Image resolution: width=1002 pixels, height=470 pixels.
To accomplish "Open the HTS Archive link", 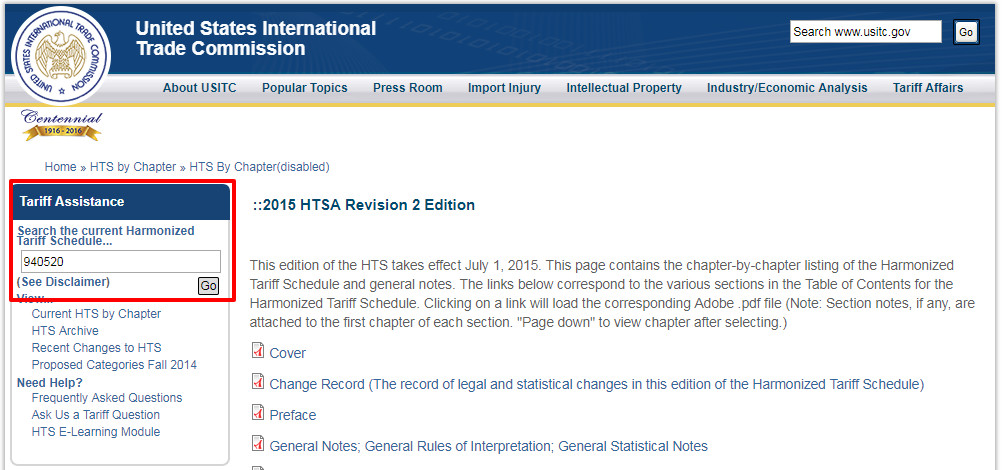I will (x=65, y=331).
